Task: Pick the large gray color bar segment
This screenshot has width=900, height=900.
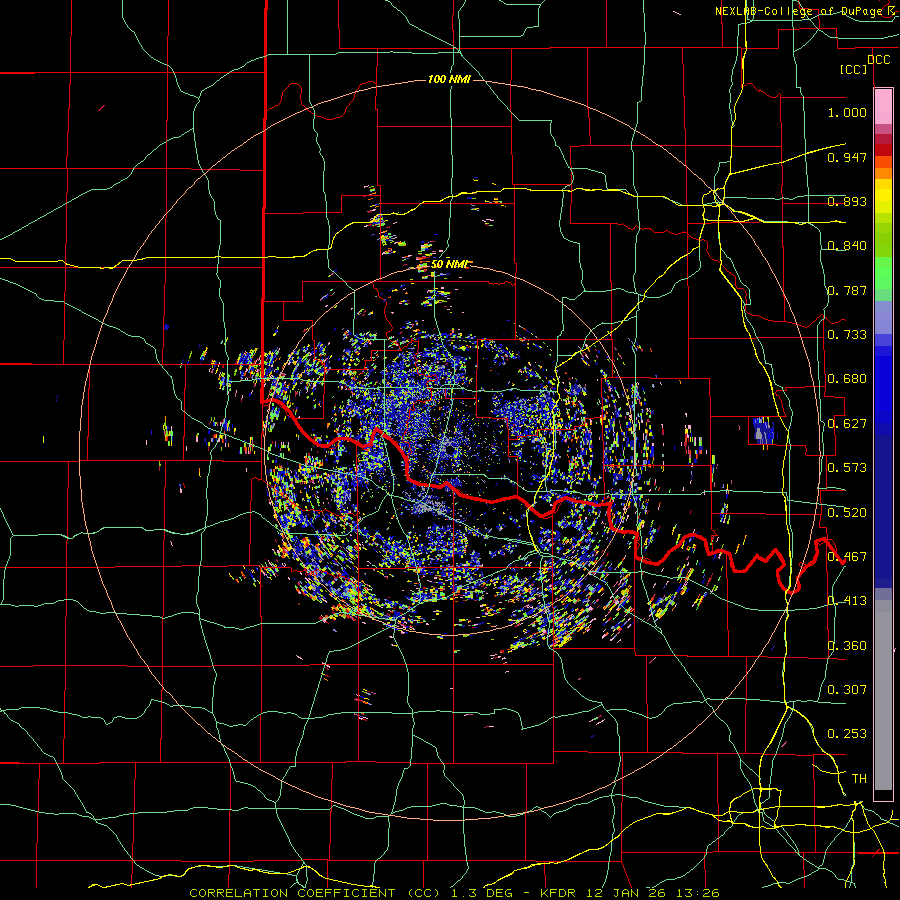Action: (883, 695)
